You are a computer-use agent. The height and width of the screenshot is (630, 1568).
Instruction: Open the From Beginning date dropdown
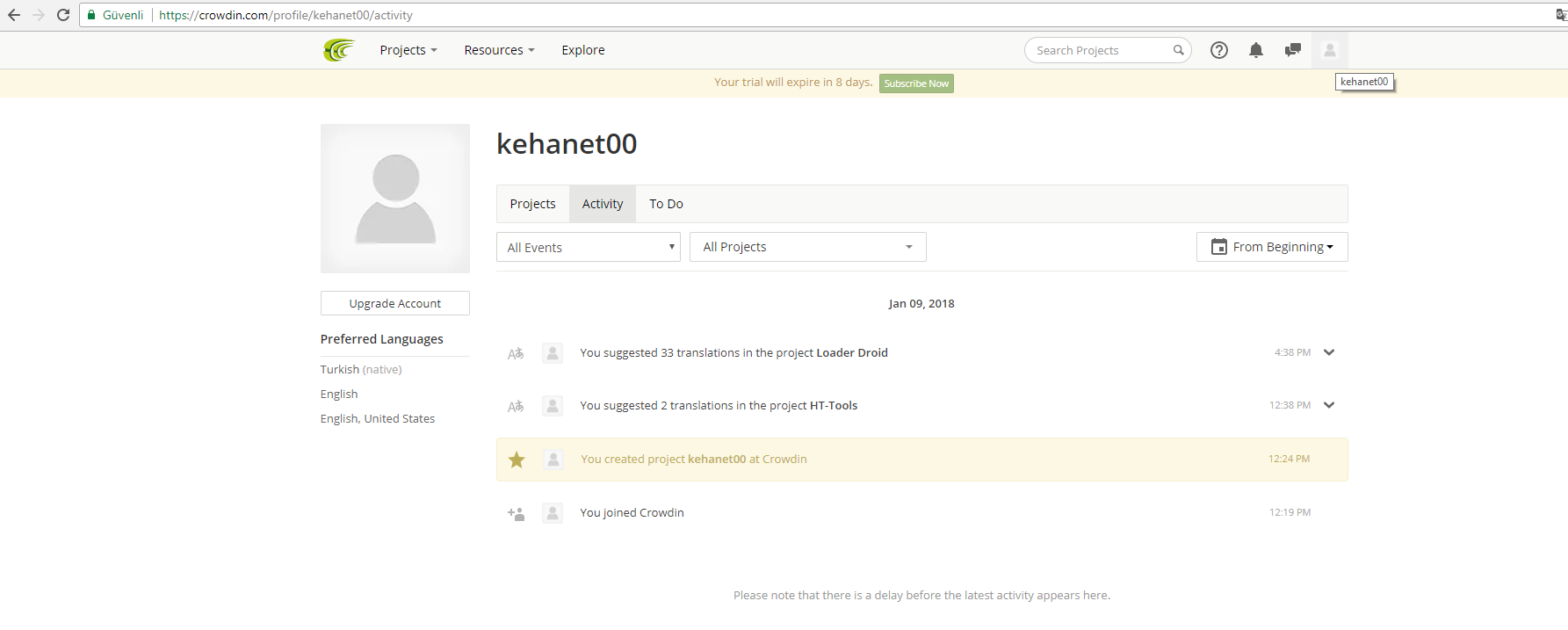[1272, 247]
